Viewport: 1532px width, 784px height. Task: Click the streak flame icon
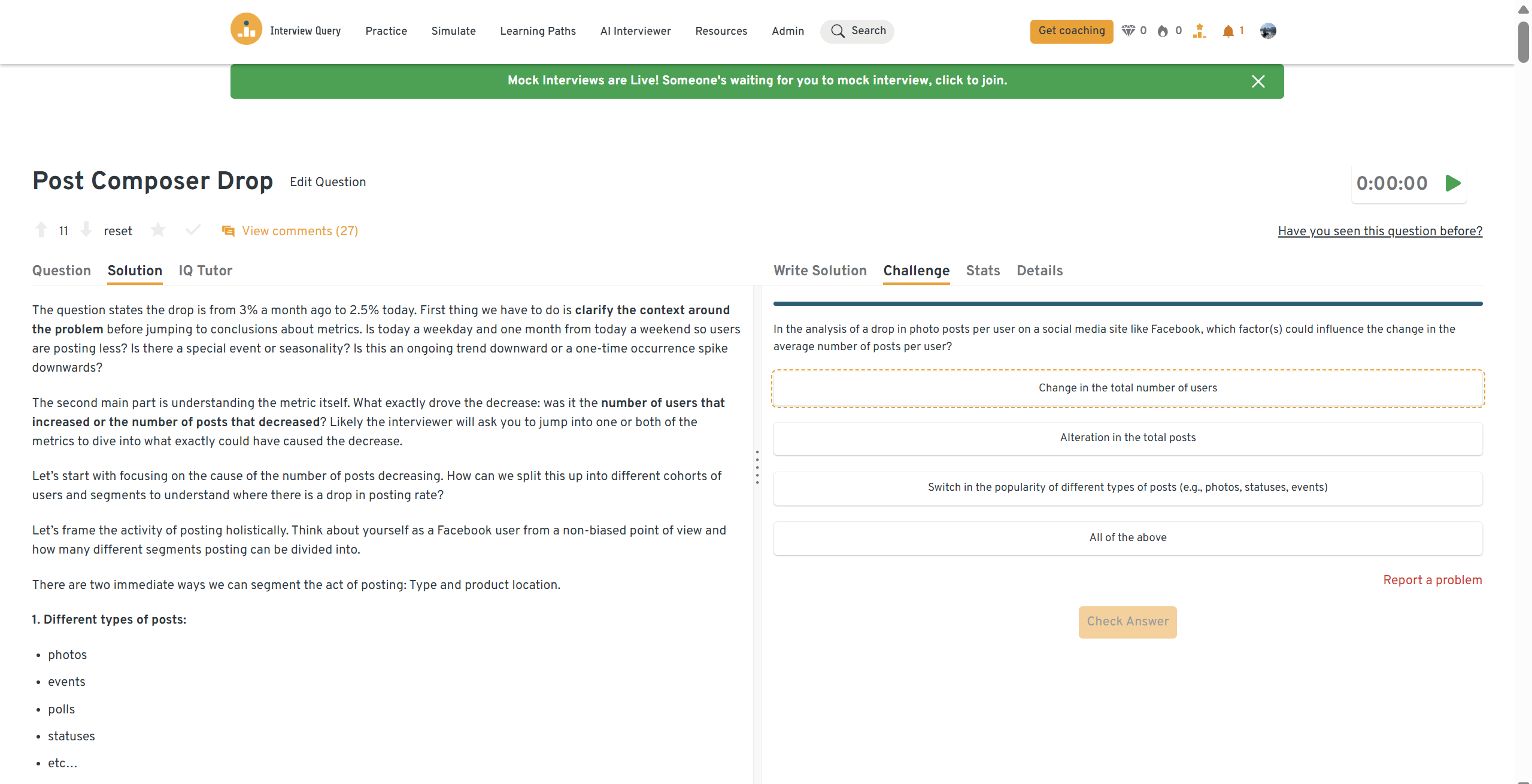click(1163, 31)
